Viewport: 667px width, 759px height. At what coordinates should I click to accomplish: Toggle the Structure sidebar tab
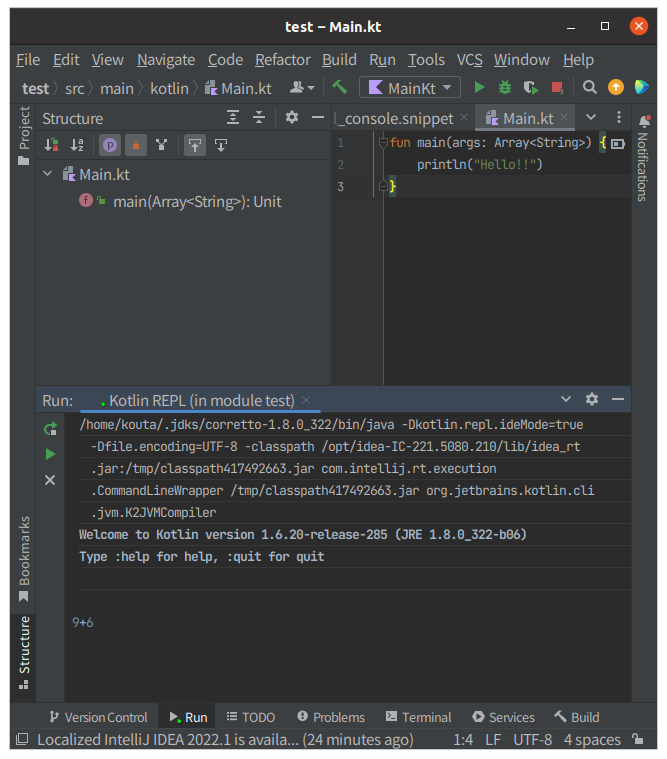click(24, 653)
